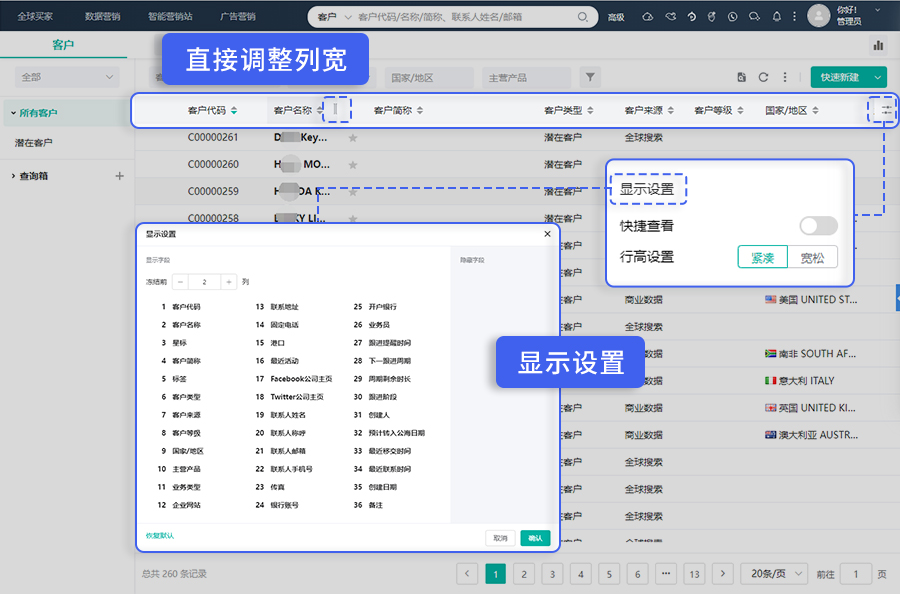Click the funnel filter icon
Image resolution: width=900 pixels, height=594 pixels.
coord(590,77)
